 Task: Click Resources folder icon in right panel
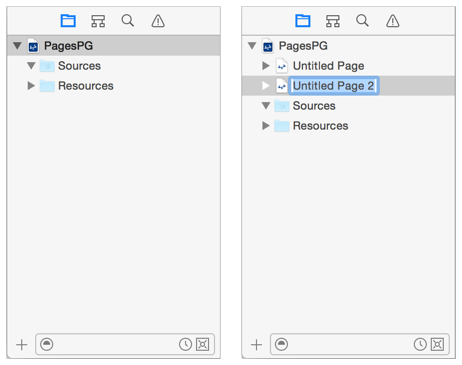(x=282, y=126)
